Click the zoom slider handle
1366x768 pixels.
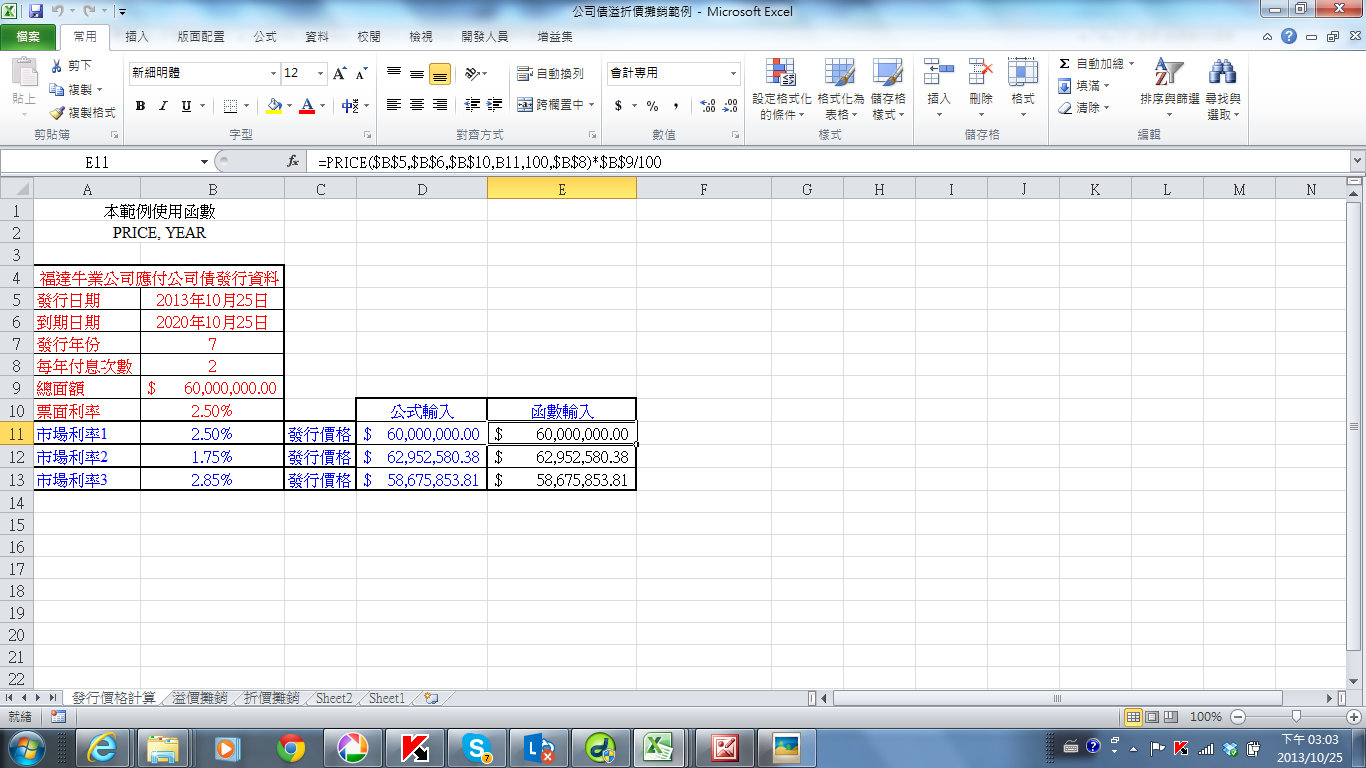1297,716
